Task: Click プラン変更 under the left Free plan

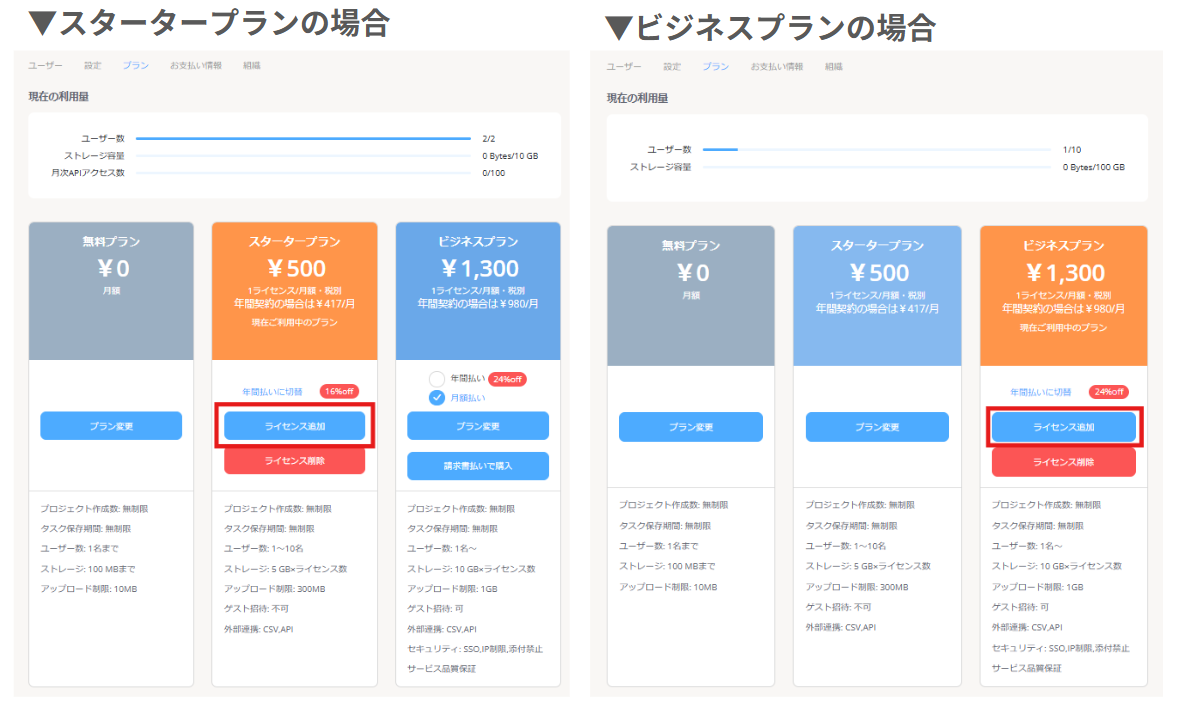Action: pos(111,426)
